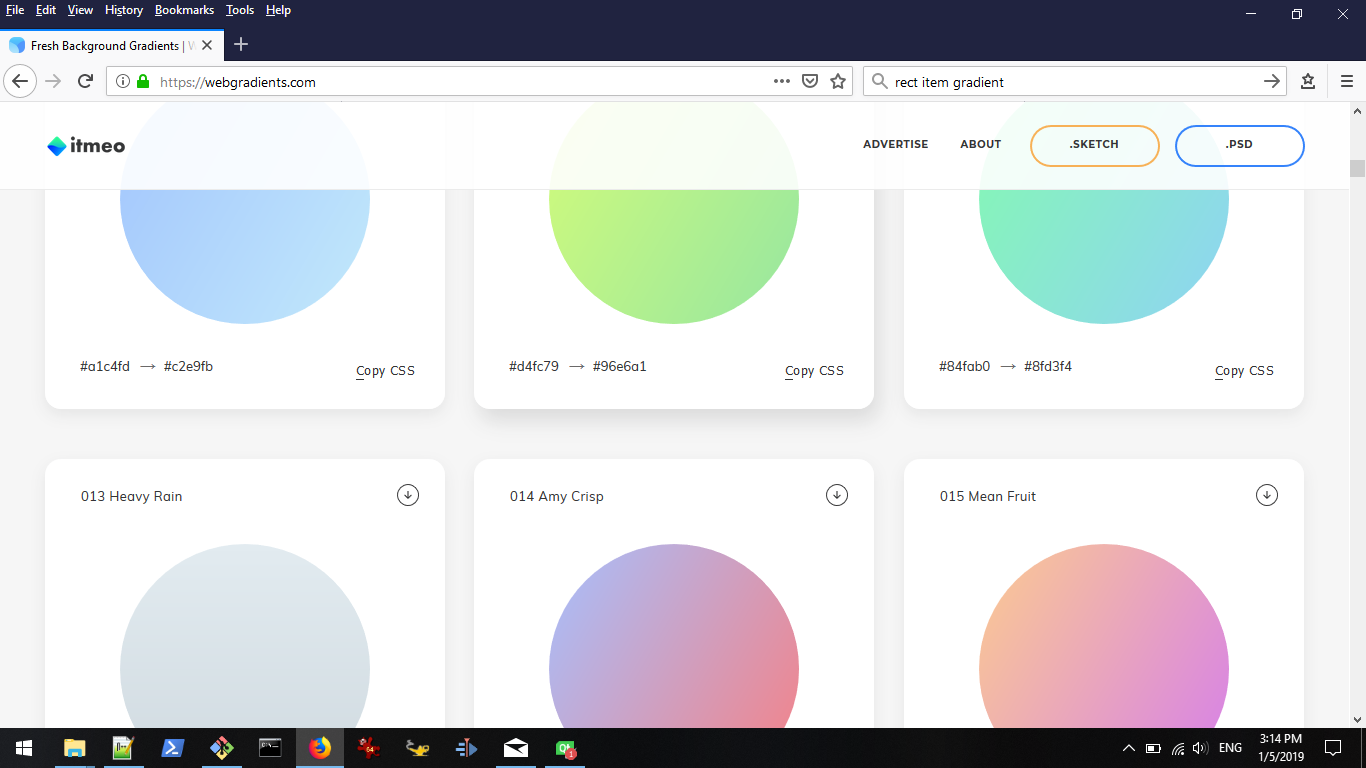Viewport: 1366px width, 768px height.
Task: Click the download icon on Heavy Rain card
Action: 408,495
